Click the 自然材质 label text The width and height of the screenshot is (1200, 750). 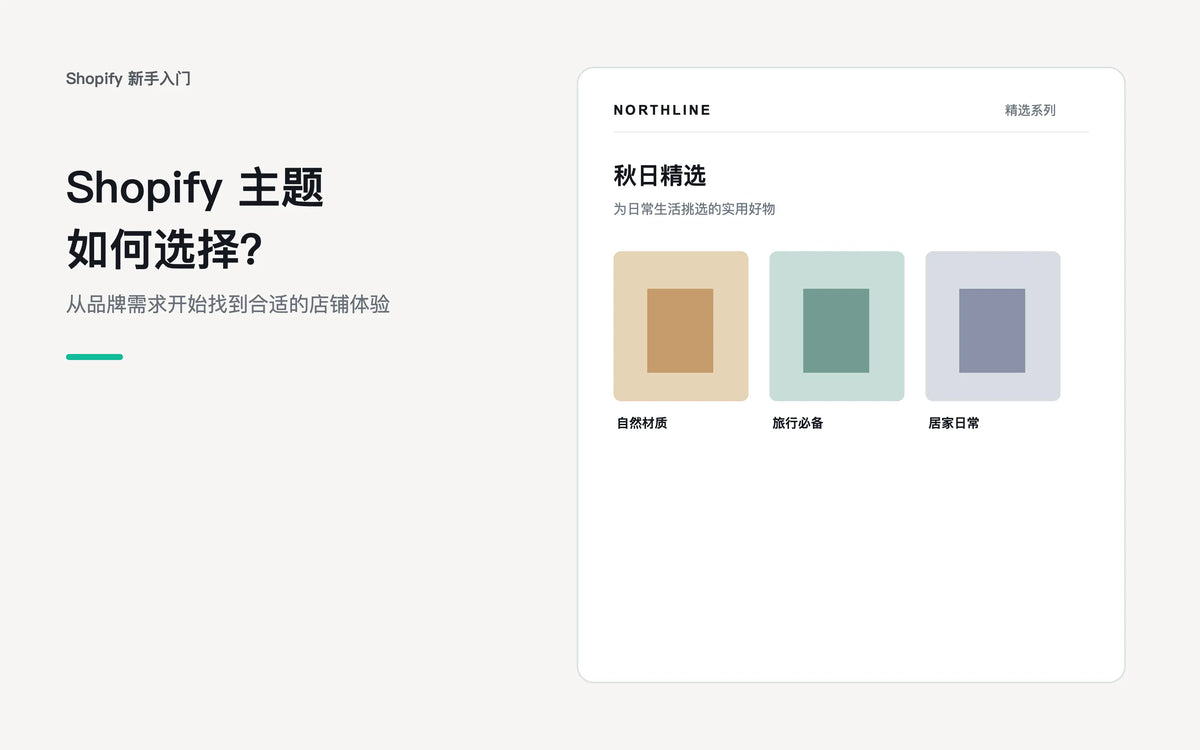click(642, 423)
